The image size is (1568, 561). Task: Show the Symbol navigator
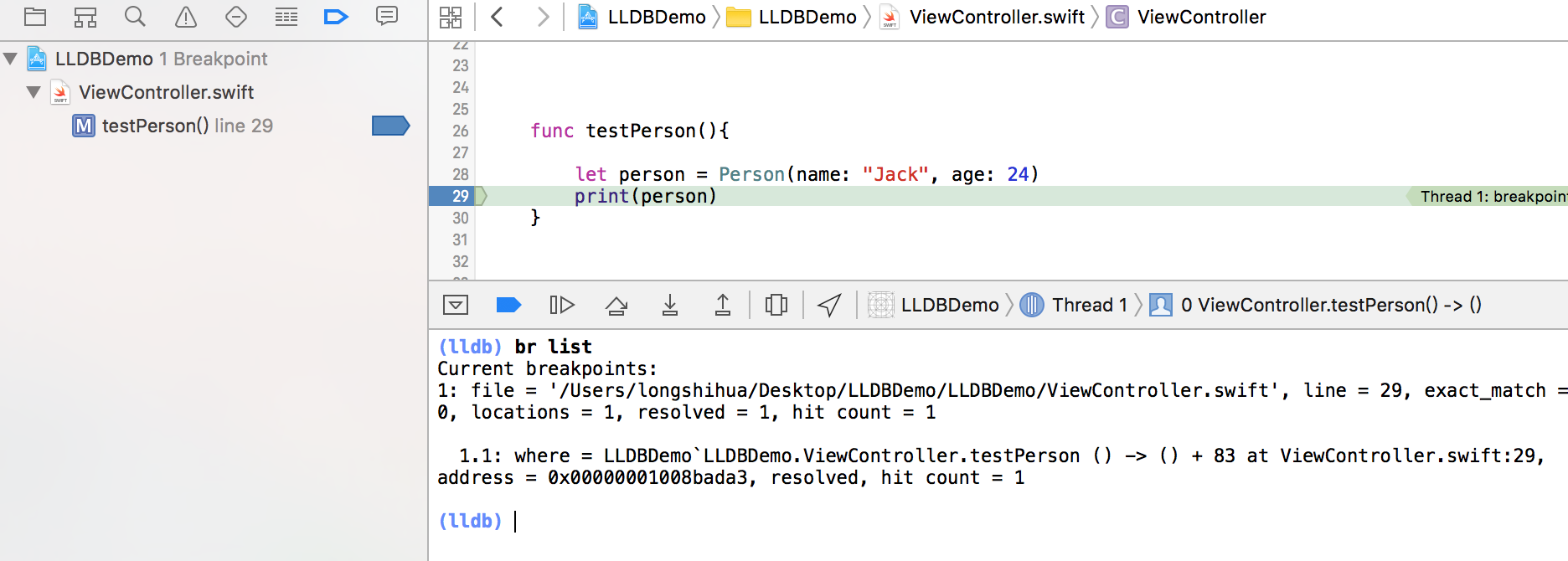point(85,17)
